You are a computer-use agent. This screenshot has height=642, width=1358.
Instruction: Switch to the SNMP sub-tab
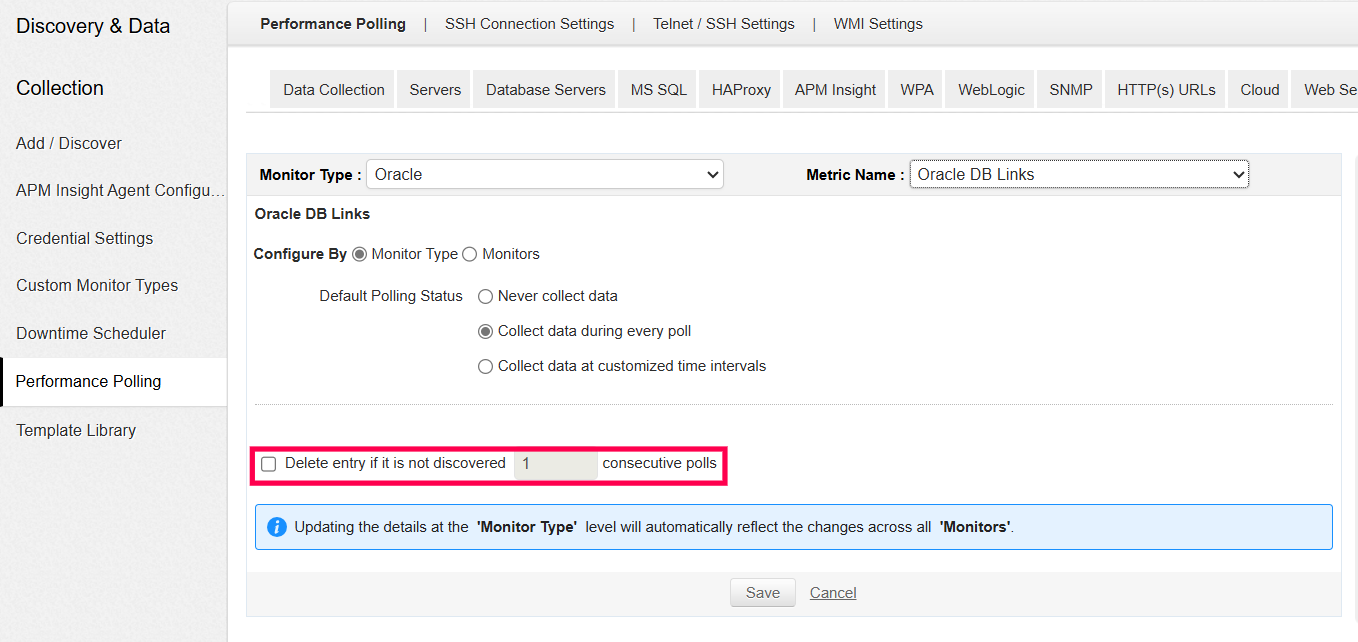pyautogui.click(x=1070, y=90)
